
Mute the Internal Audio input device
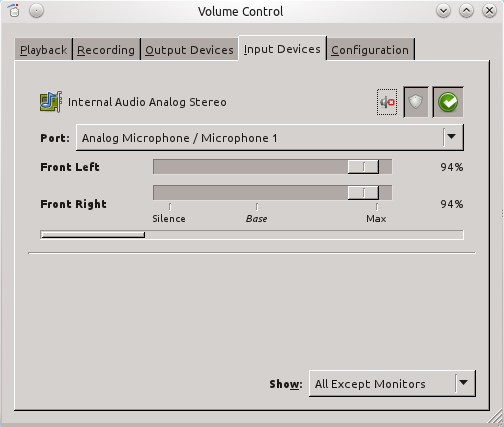(387, 102)
